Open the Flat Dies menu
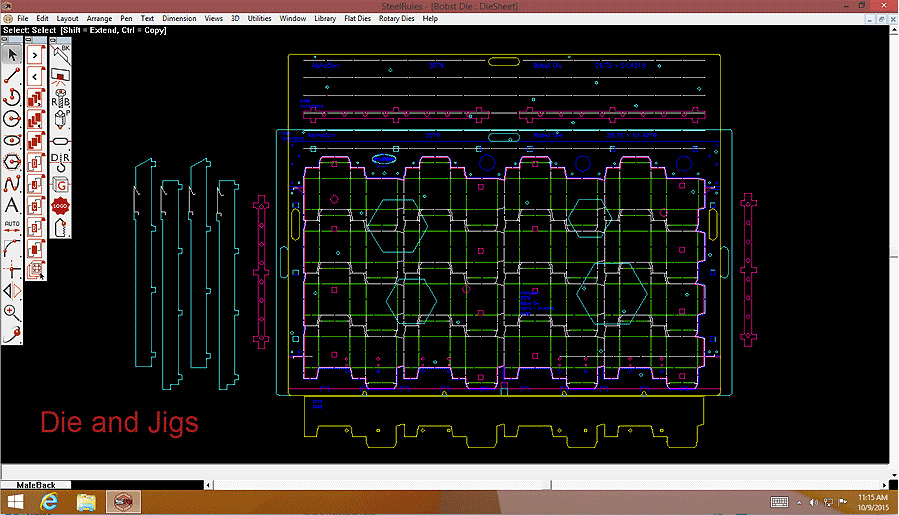 pyautogui.click(x=356, y=19)
